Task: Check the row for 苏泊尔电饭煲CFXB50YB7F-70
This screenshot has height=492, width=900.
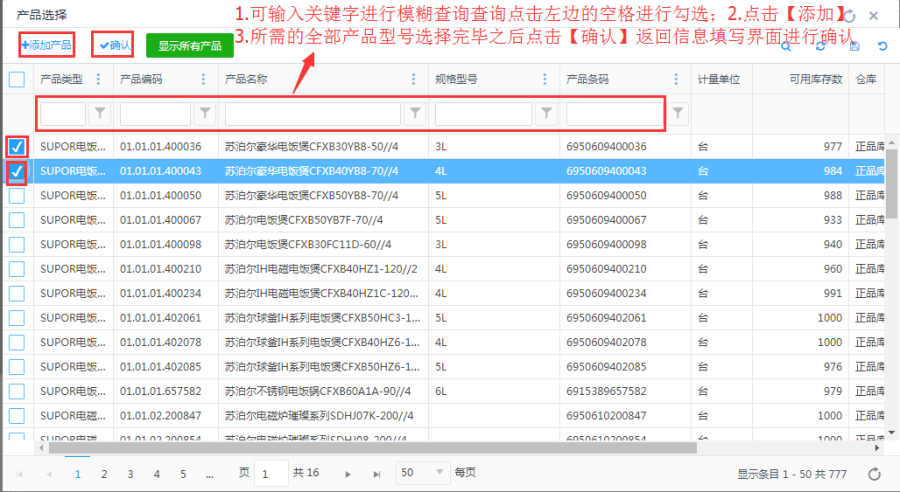Action: pos(17,220)
